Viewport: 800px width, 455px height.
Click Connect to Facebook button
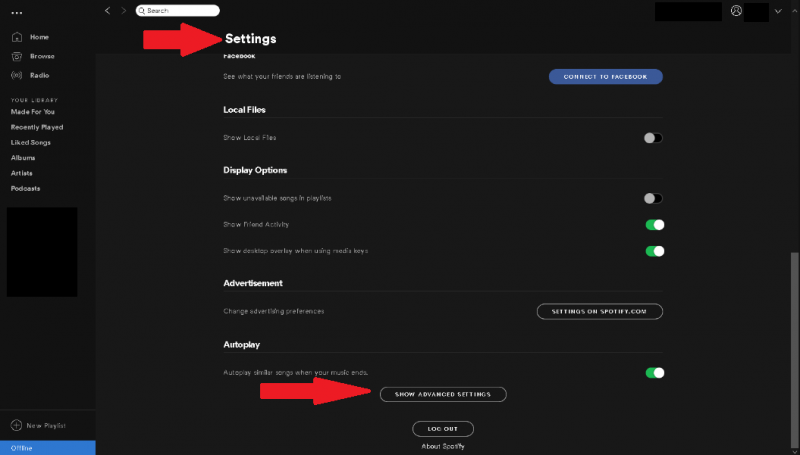[x=606, y=77]
